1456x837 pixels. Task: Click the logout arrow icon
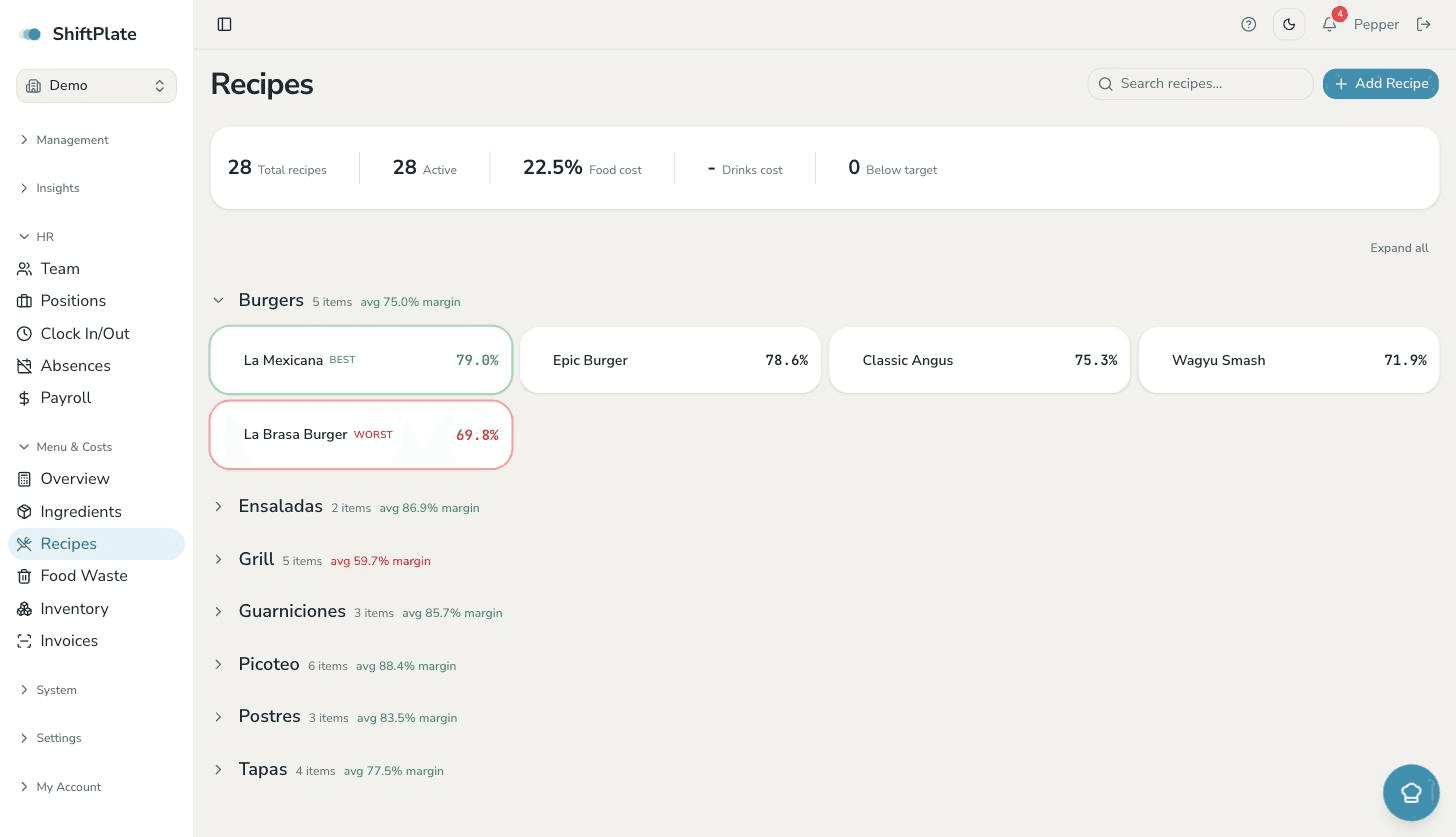pos(1424,24)
